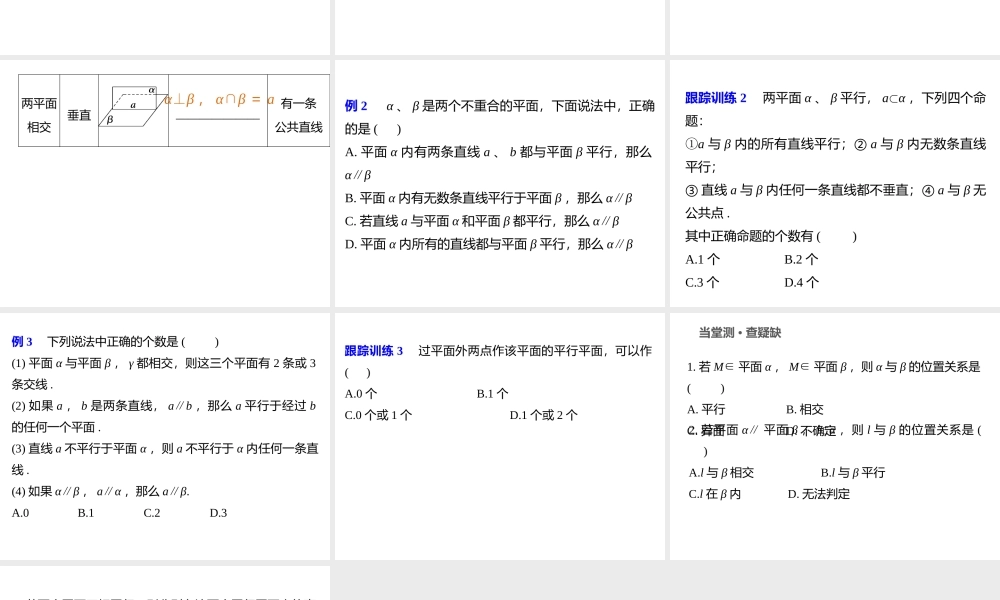The image size is (1000, 600).
Task: Click statement (2) 如果a，b是两条直线
Action: tap(163, 416)
